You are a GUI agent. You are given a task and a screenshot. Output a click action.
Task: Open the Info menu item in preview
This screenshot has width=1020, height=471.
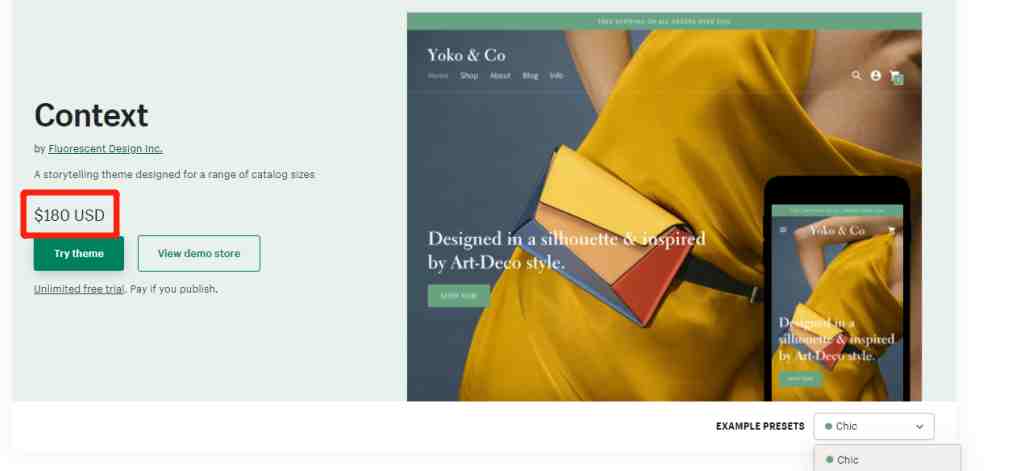[x=556, y=75]
